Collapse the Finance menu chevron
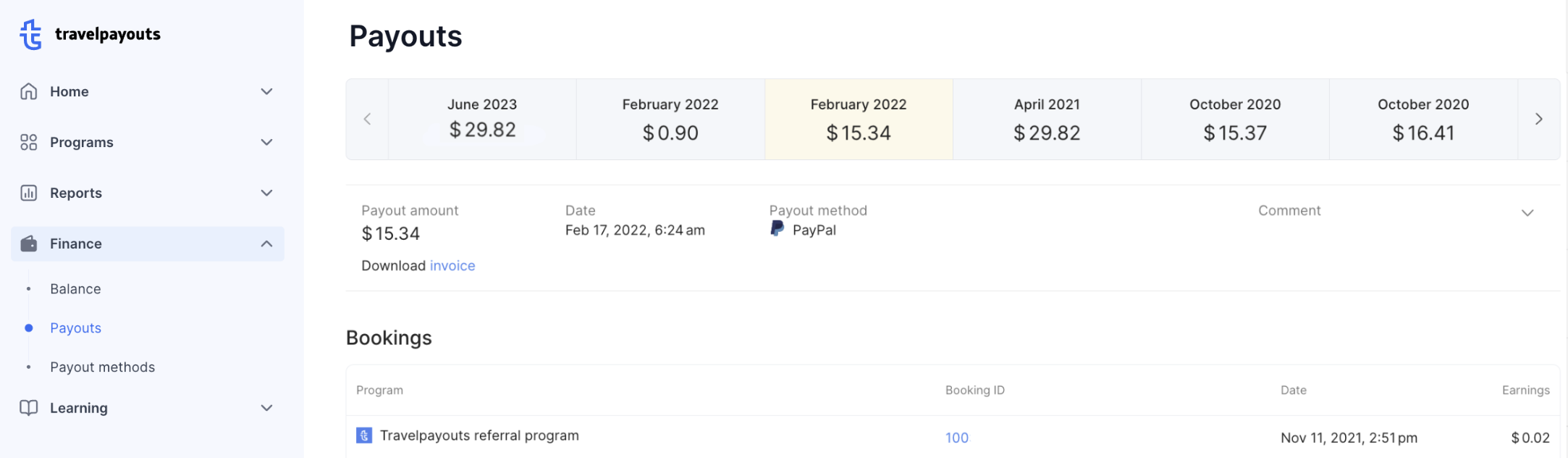The image size is (1568, 458). [266, 243]
